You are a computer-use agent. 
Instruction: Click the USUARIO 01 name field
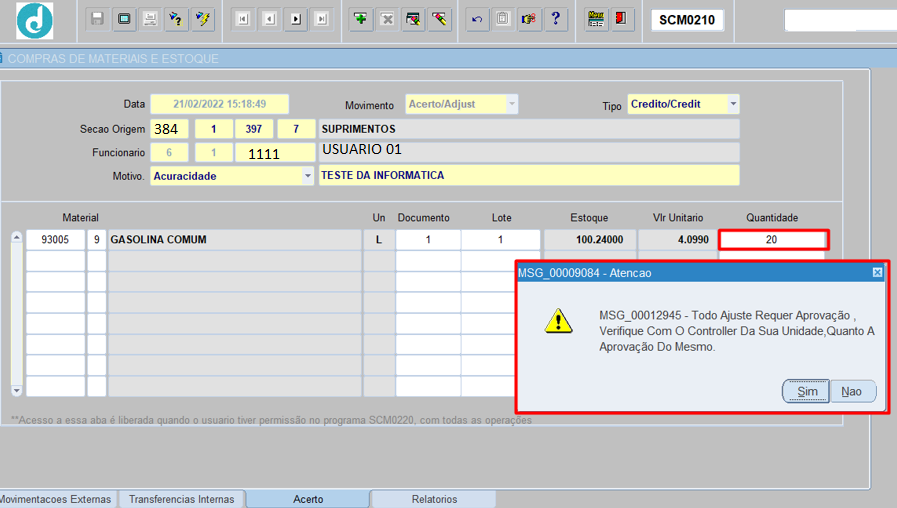coord(529,153)
